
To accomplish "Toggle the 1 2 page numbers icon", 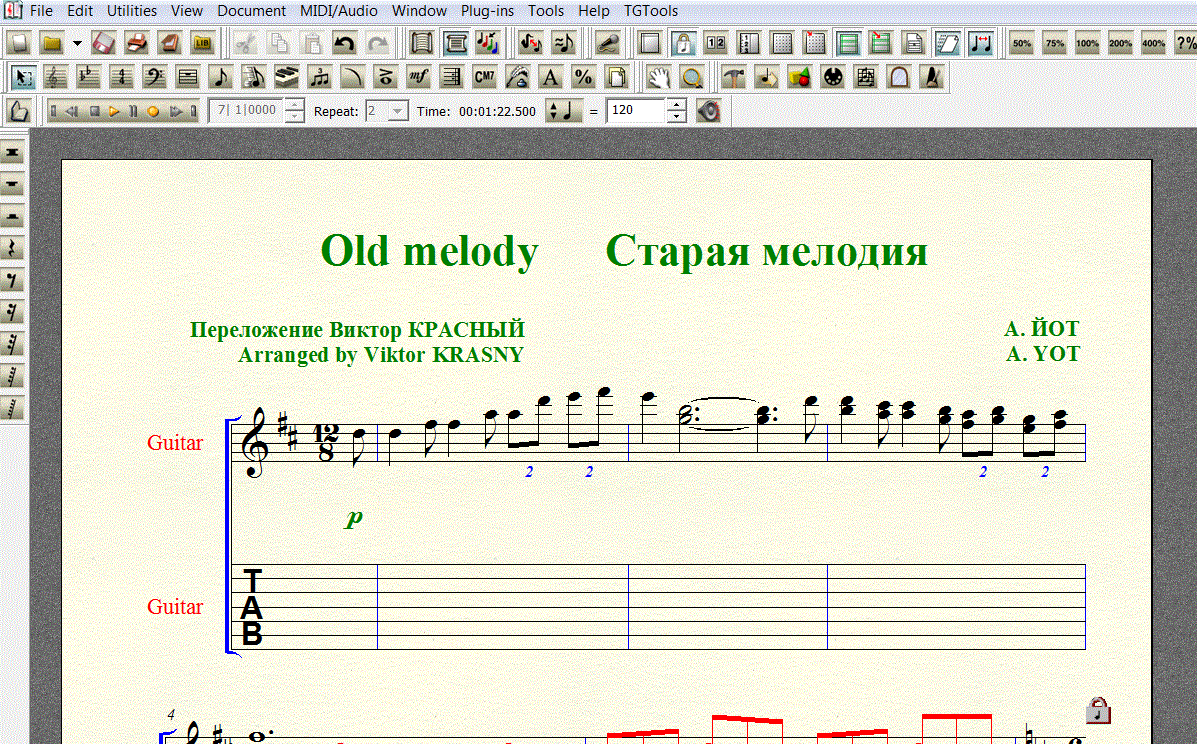I will [x=716, y=43].
